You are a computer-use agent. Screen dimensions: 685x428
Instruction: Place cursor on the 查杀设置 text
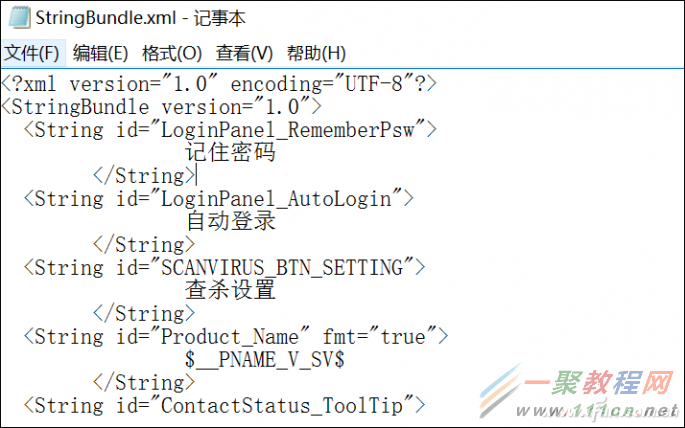[x=230, y=291]
